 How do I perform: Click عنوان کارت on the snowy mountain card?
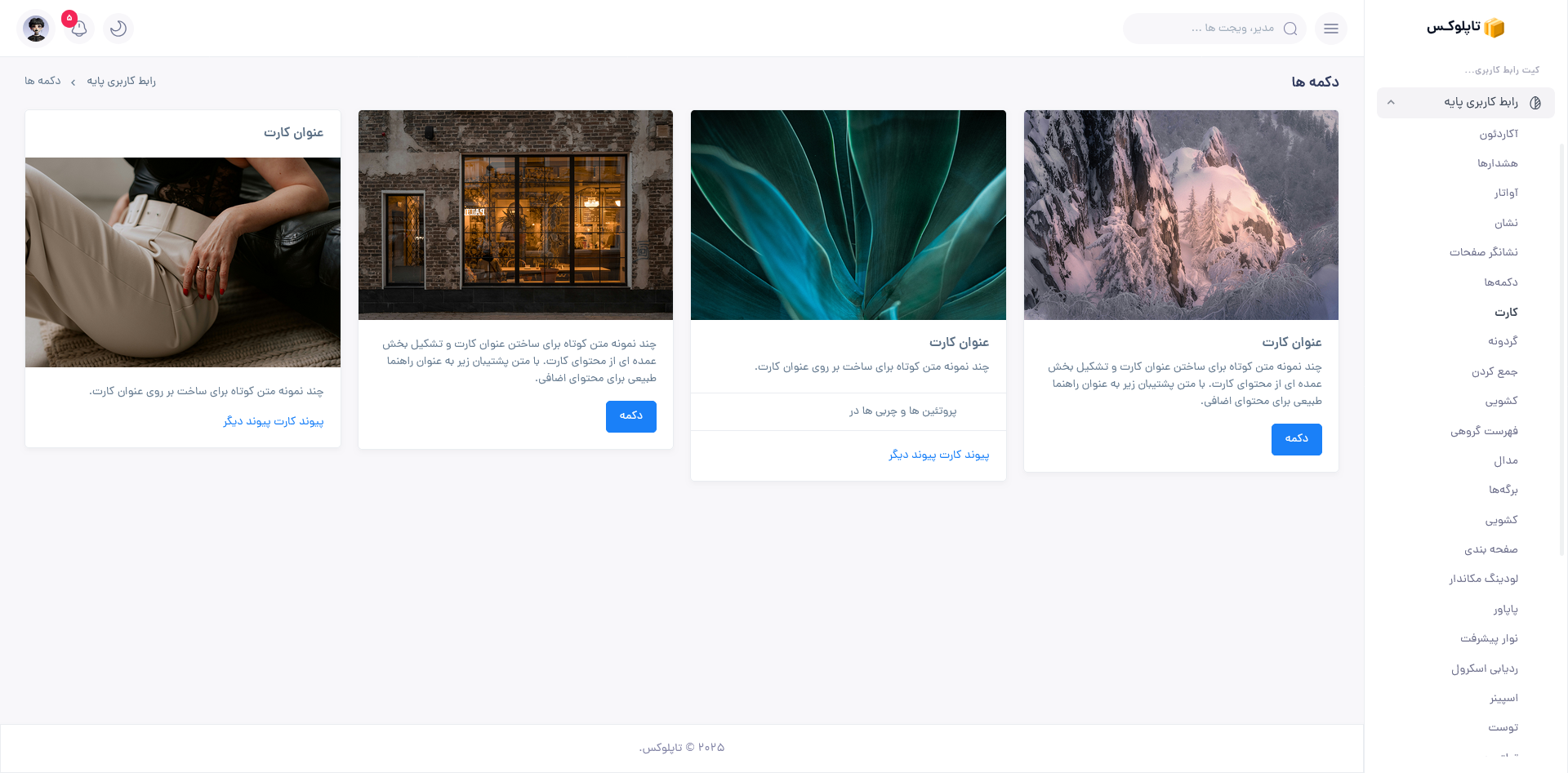1291,343
